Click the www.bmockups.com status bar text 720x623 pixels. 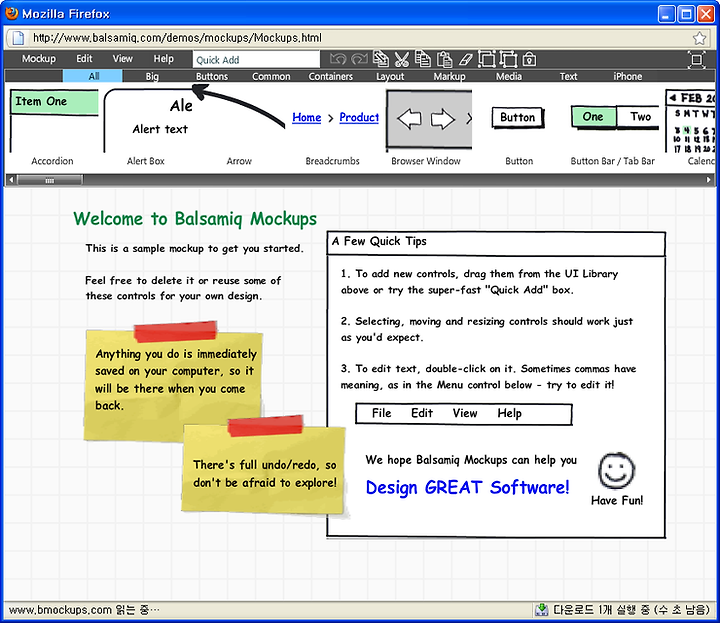[x=84, y=610]
